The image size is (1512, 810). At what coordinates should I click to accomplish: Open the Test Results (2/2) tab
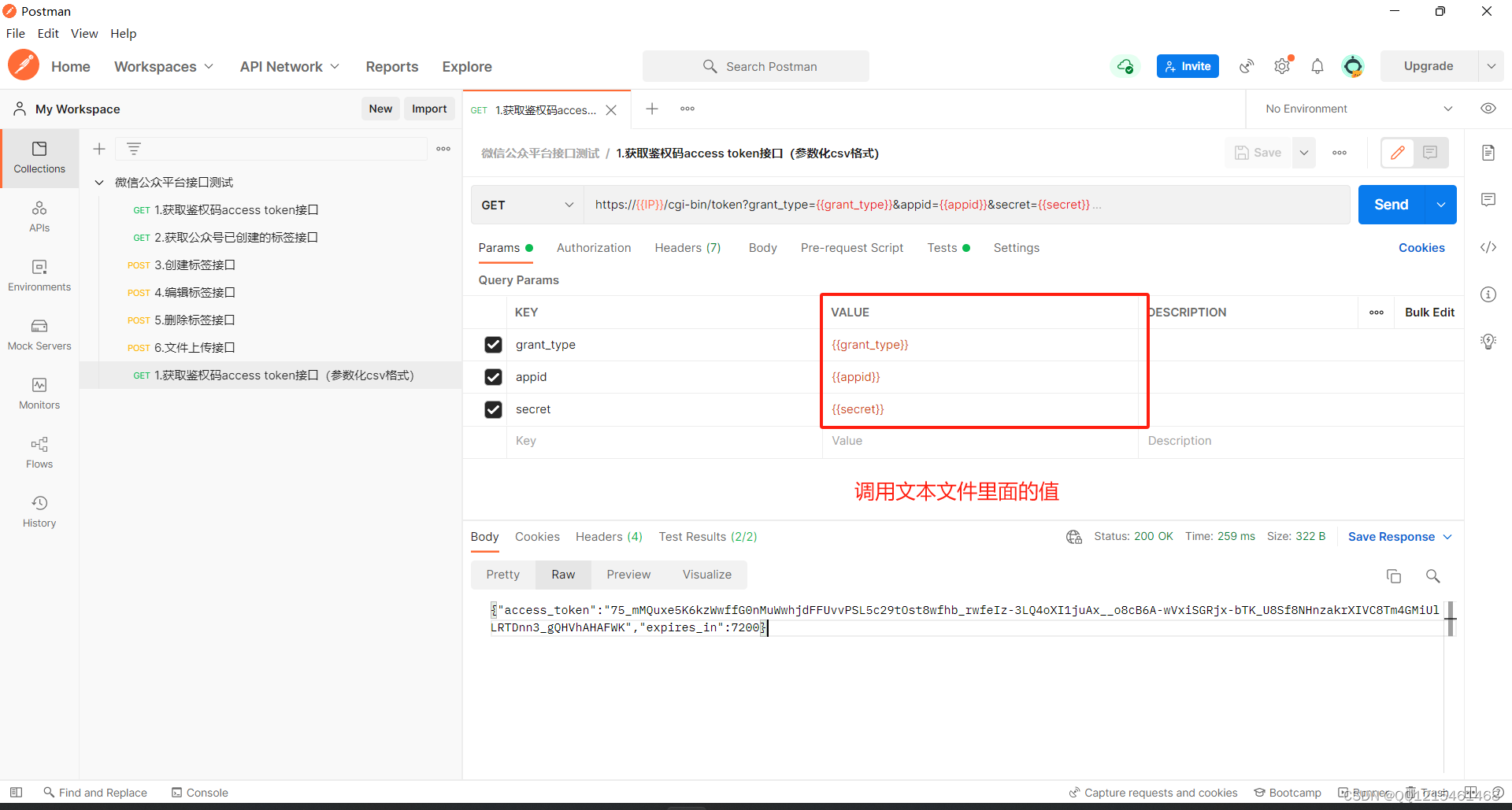[708, 537]
